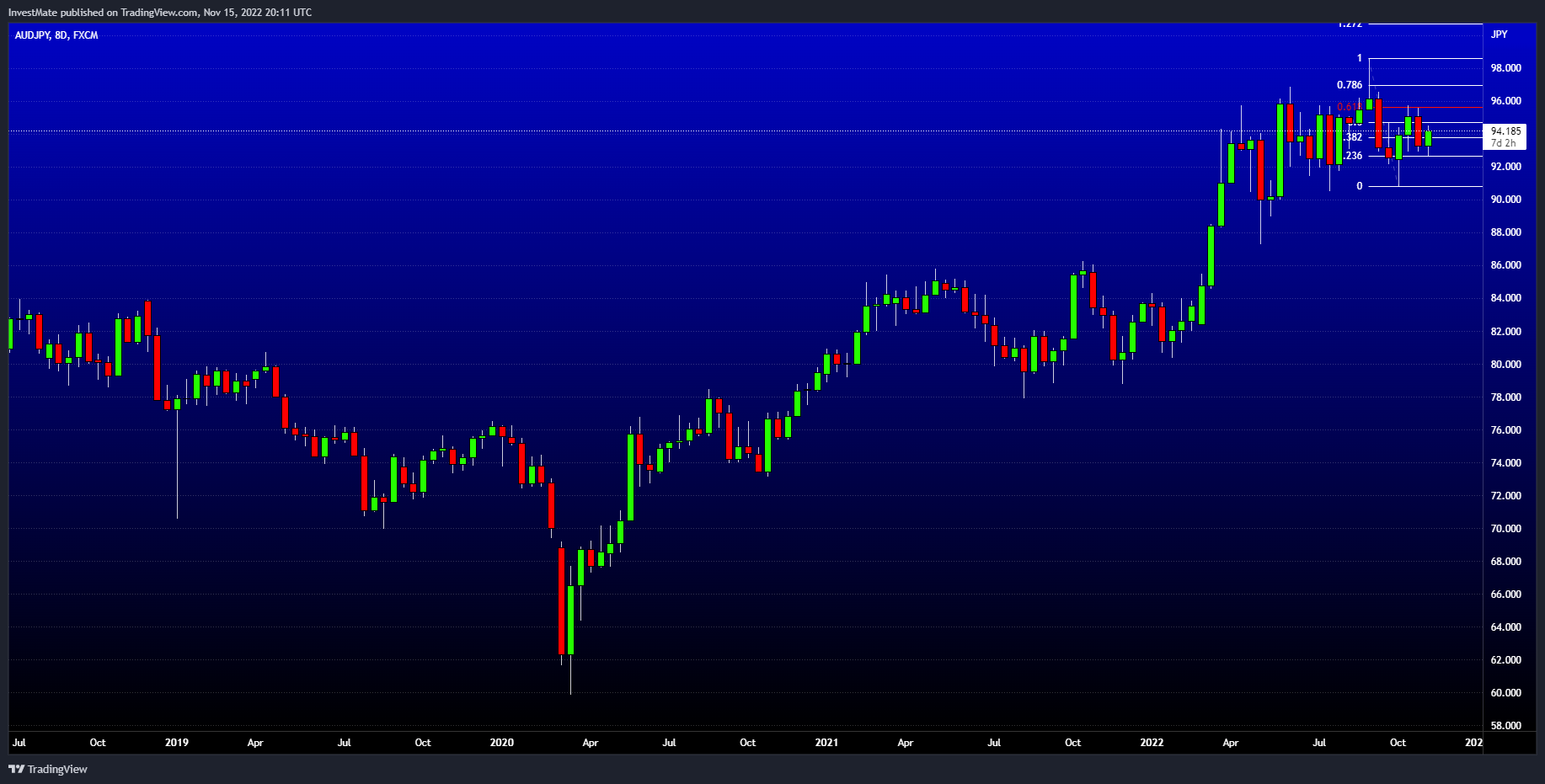Click the .382 Fibonacci level label
1545x784 pixels.
tap(1353, 137)
